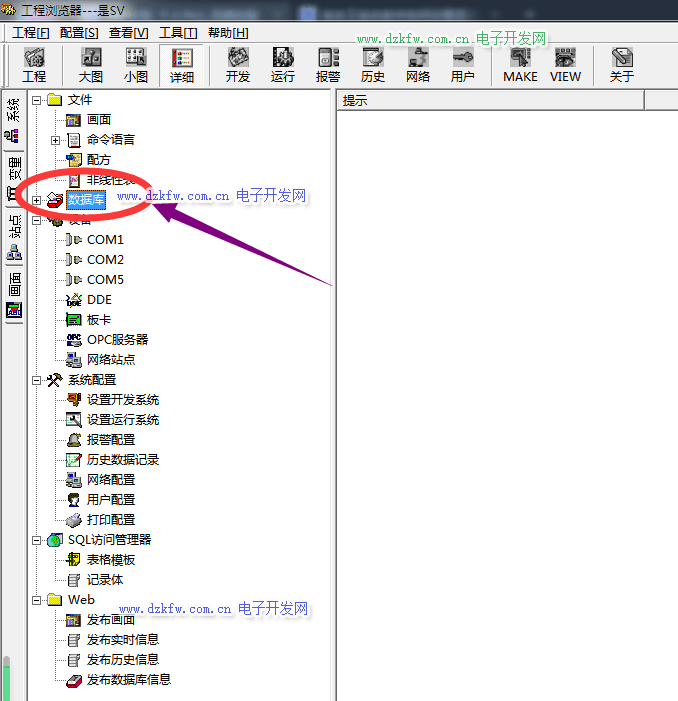Open the 配置[S] menu
The width and height of the screenshot is (678, 701).
click(x=79, y=32)
